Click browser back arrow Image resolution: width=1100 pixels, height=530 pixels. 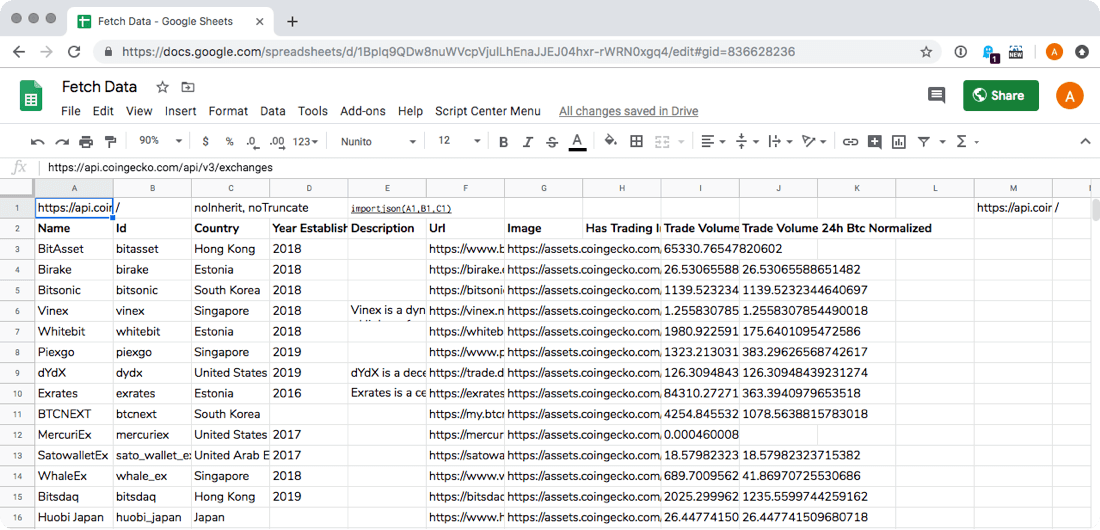pyautogui.click(x=19, y=51)
